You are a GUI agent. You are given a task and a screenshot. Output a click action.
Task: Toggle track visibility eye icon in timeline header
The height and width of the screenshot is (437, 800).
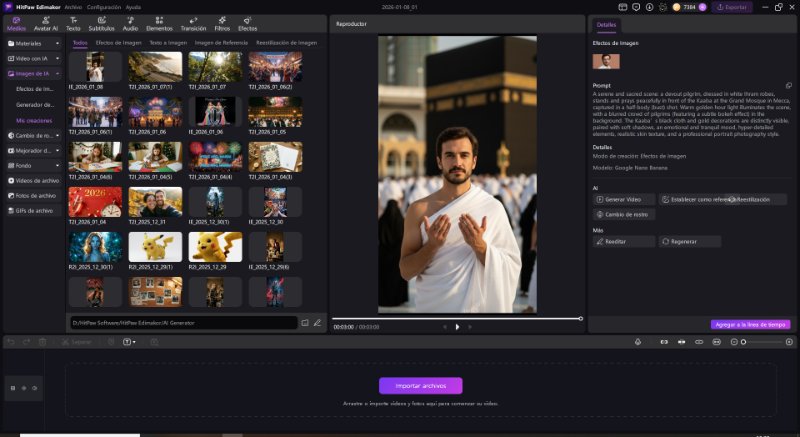tap(23, 388)
